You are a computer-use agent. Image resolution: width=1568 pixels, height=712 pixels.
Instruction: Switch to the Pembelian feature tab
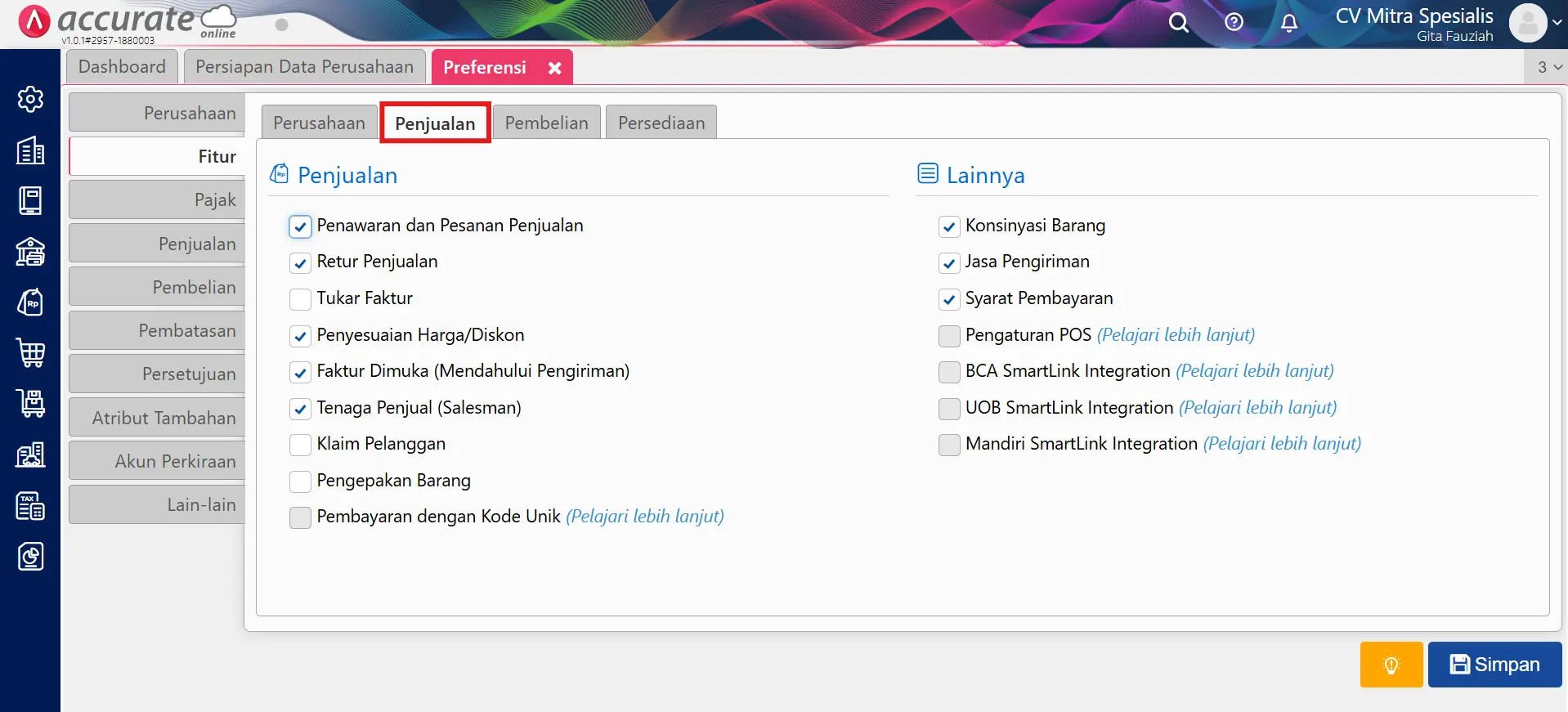click(x=546, y=123)
